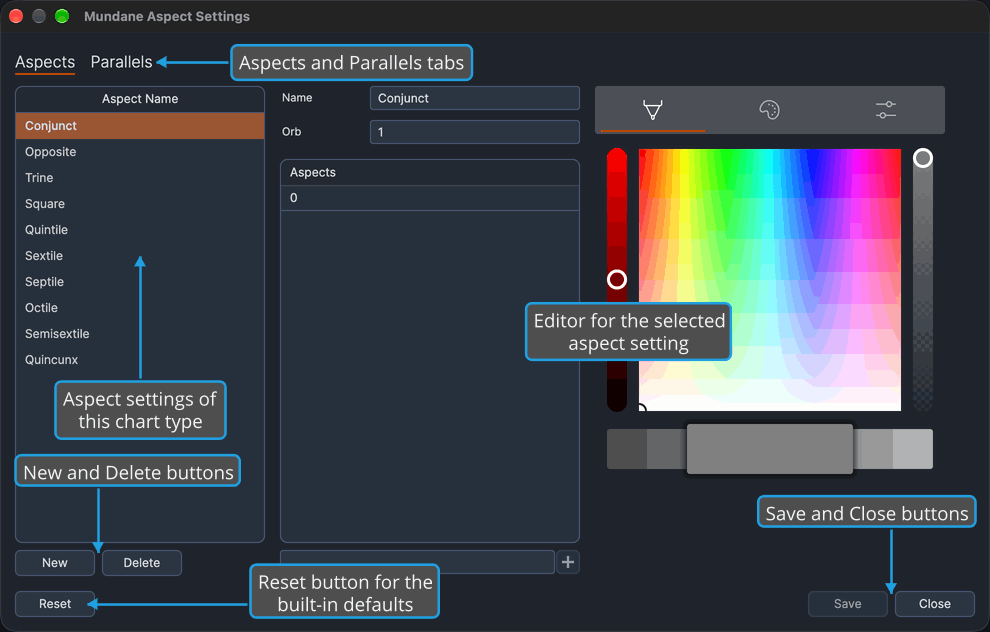This screenshot has width=990, height=632.
Task: Select Septile in the aspect list
Action: [x=140, y=282]
